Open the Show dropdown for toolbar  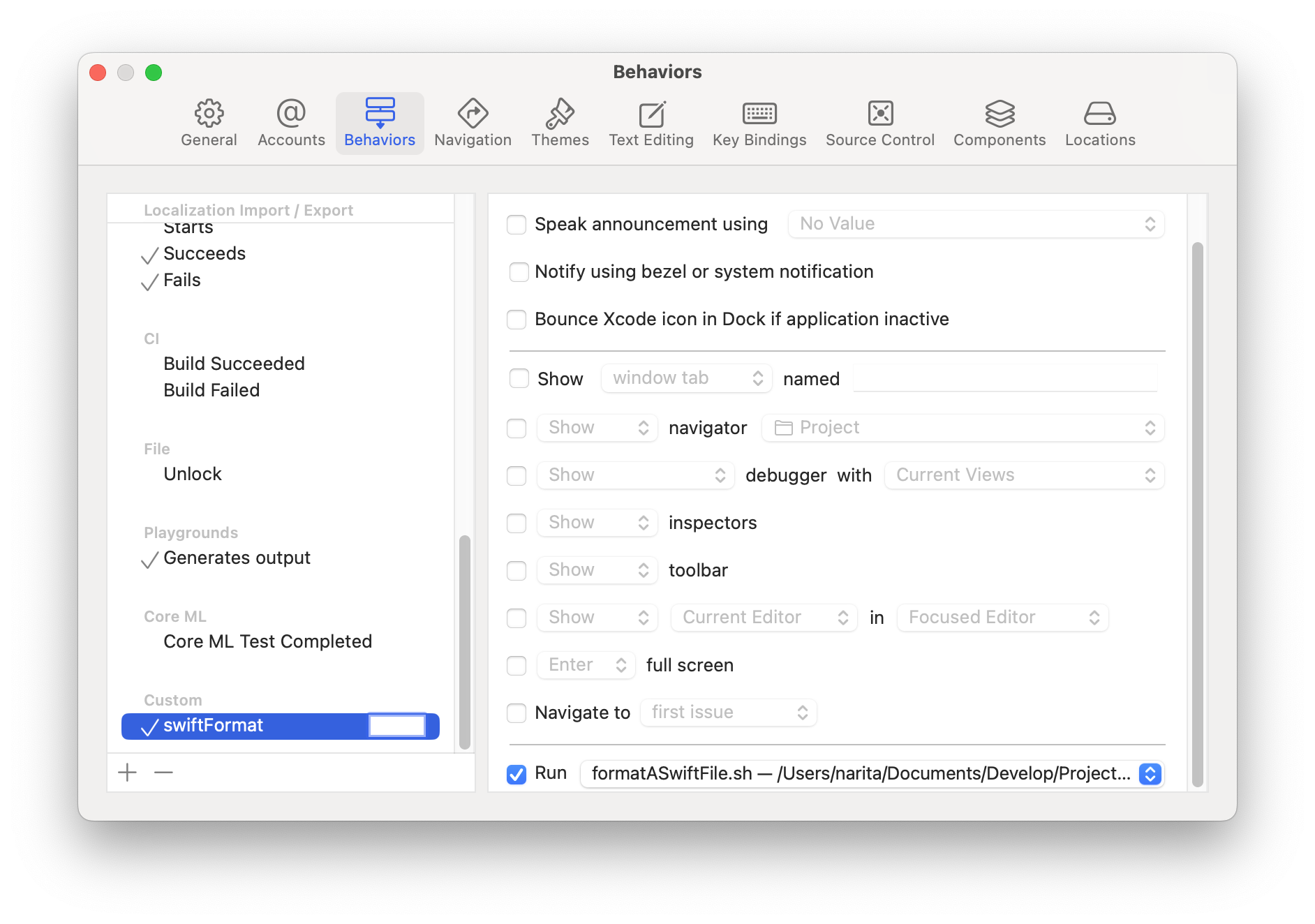(597, 570)
